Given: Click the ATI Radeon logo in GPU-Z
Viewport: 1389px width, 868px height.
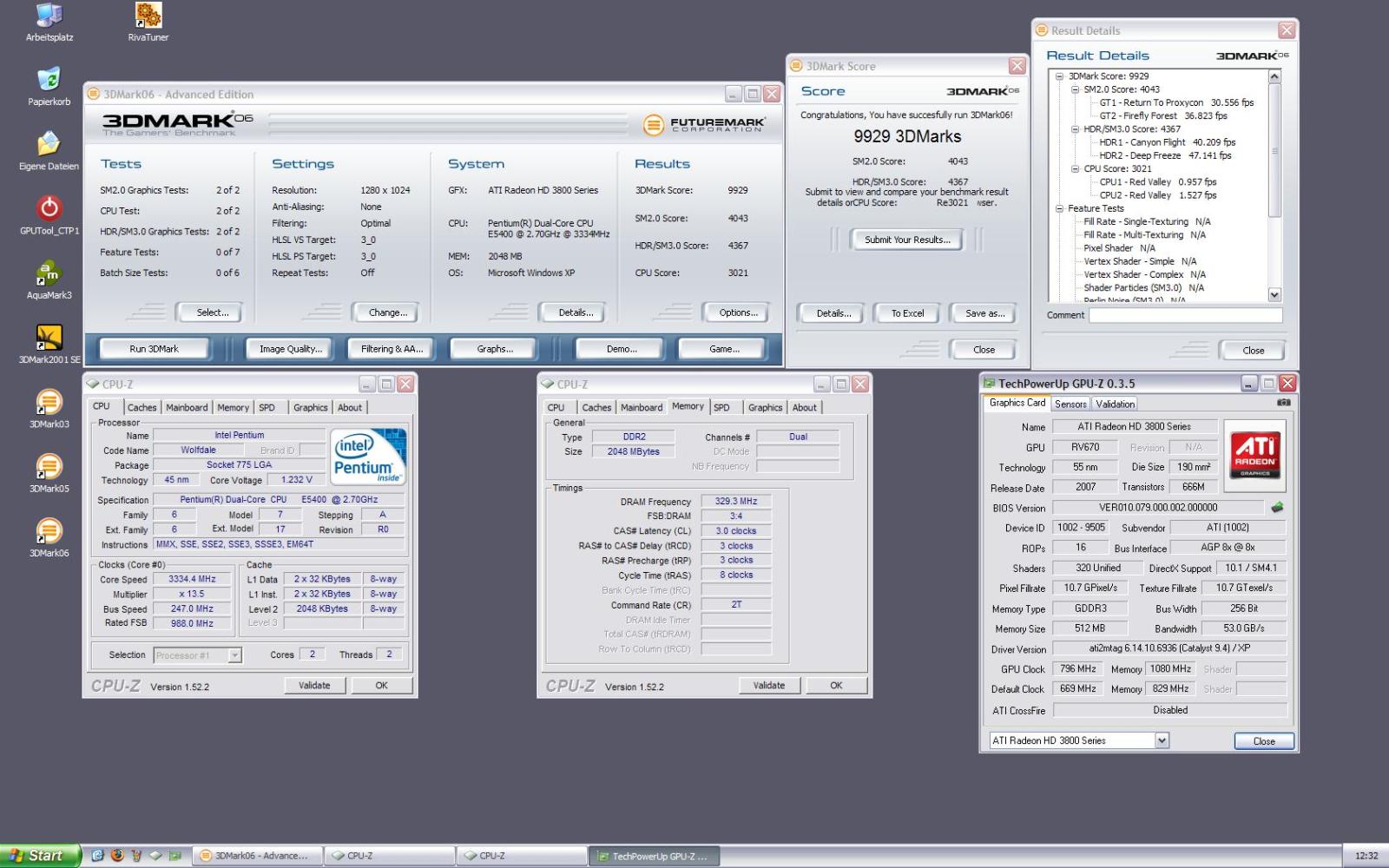Looking at the screenshot, I should [1255, 455].
